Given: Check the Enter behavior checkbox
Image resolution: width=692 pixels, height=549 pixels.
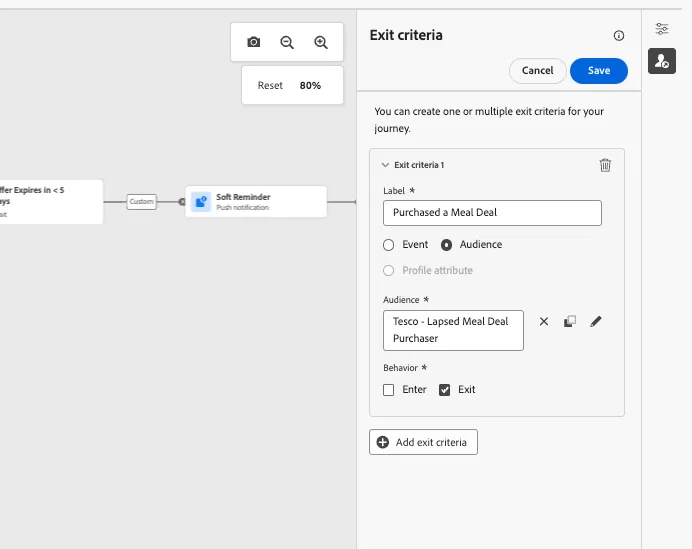Looking at the screenshot, I should pos(388,390).
